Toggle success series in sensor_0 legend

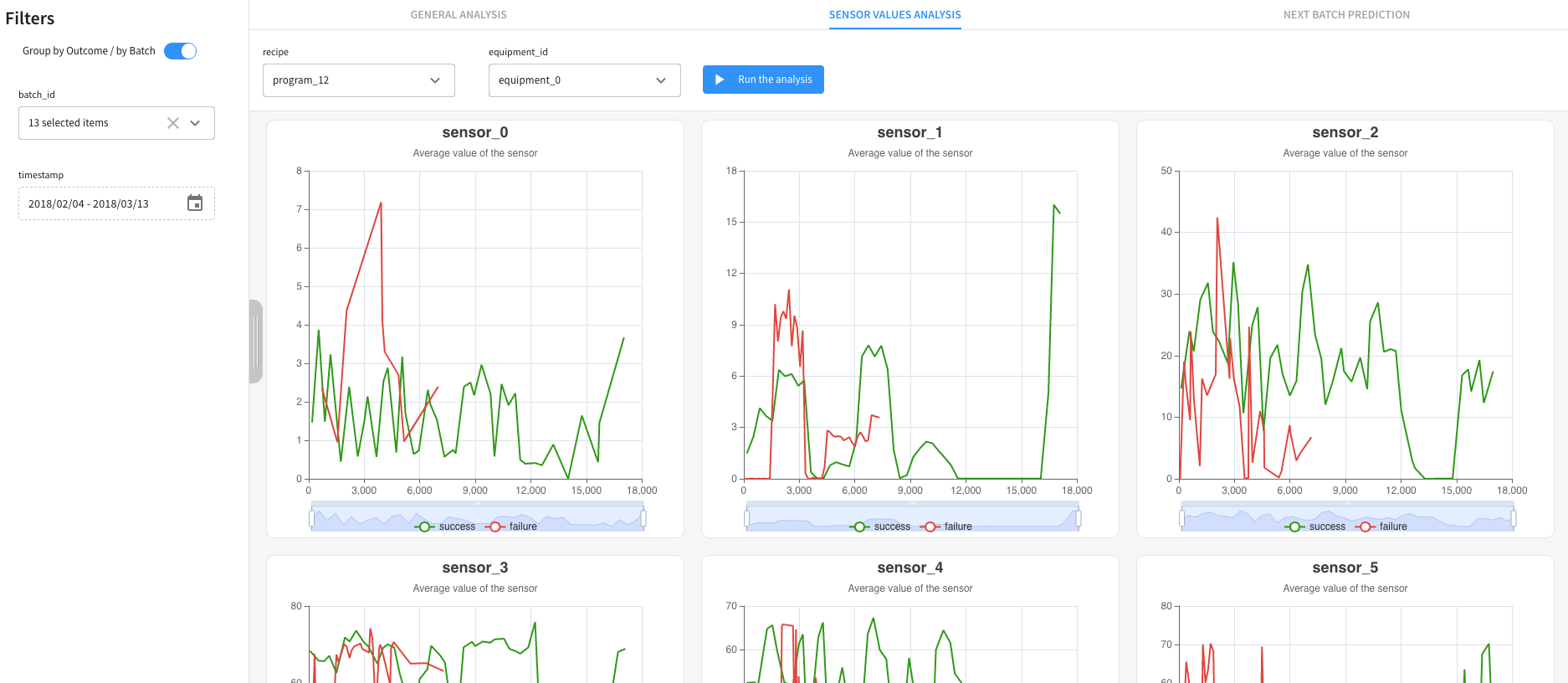tap(445, 526)
